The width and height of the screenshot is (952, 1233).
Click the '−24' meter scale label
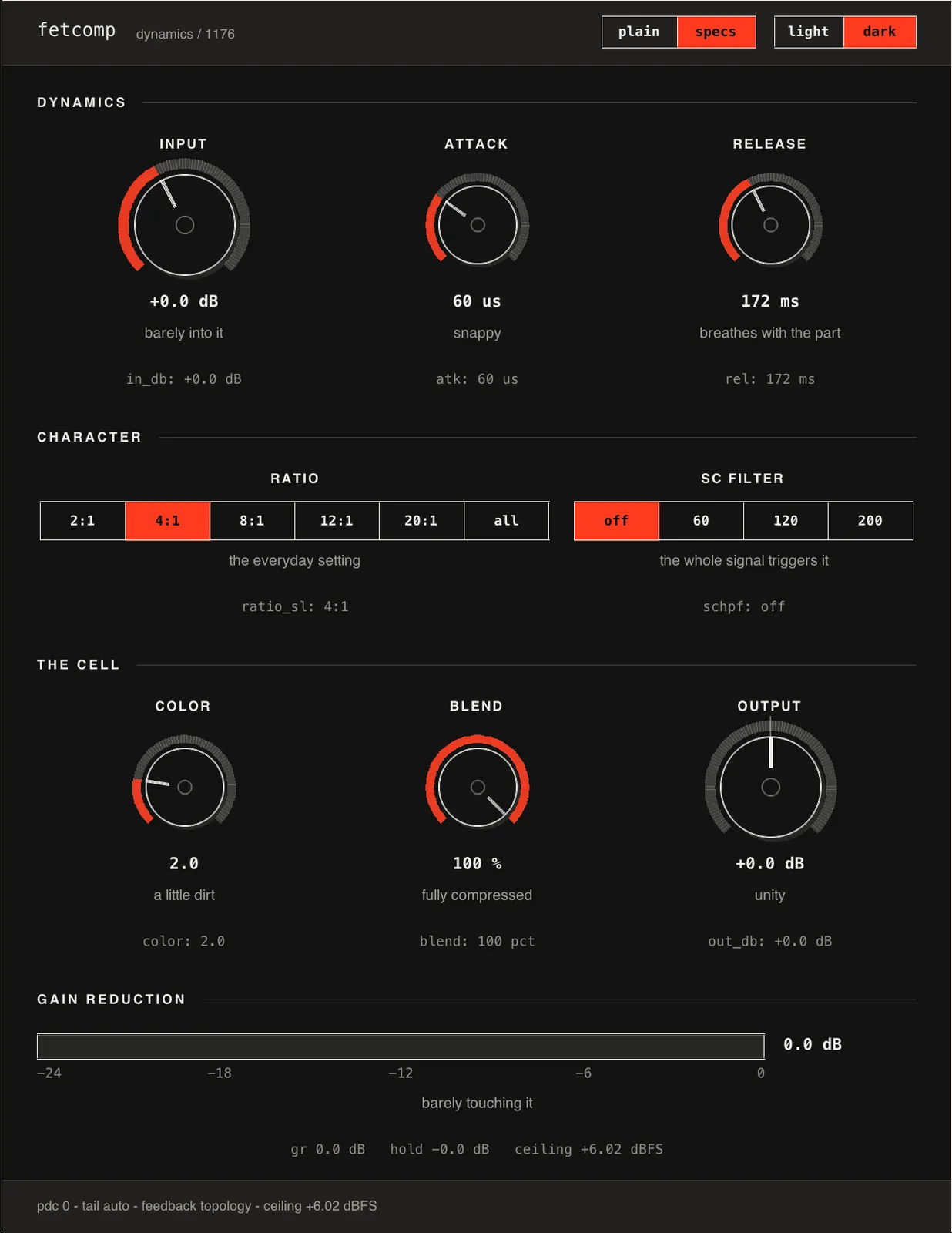point(49,1073)
